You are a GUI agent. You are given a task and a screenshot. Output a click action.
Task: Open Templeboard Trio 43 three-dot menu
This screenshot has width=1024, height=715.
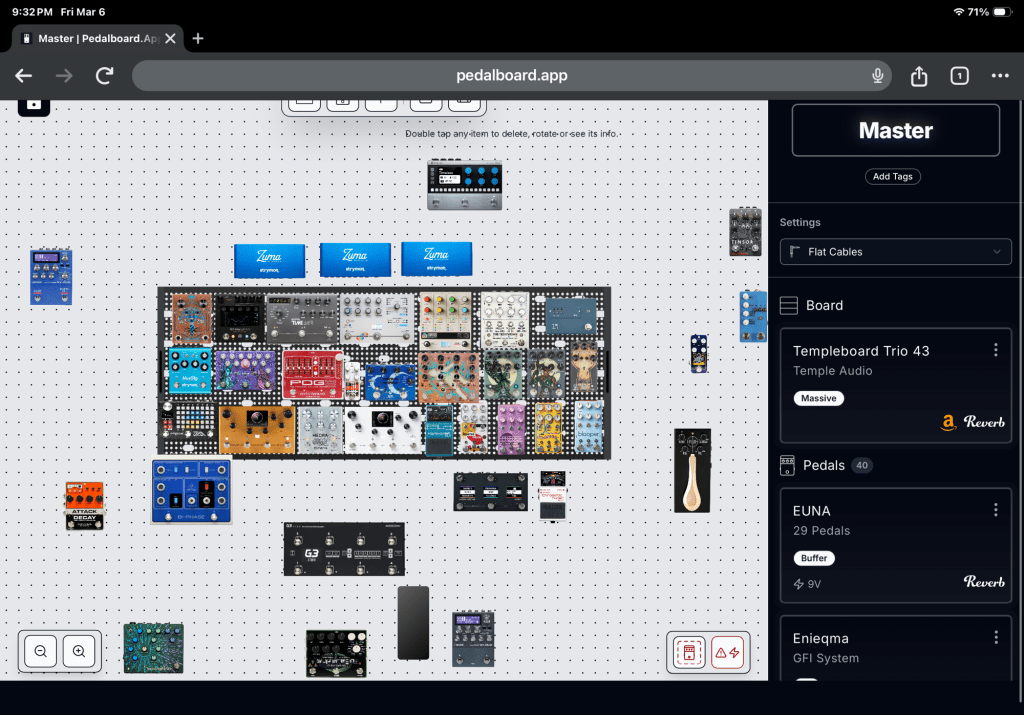tap(995, 350)
